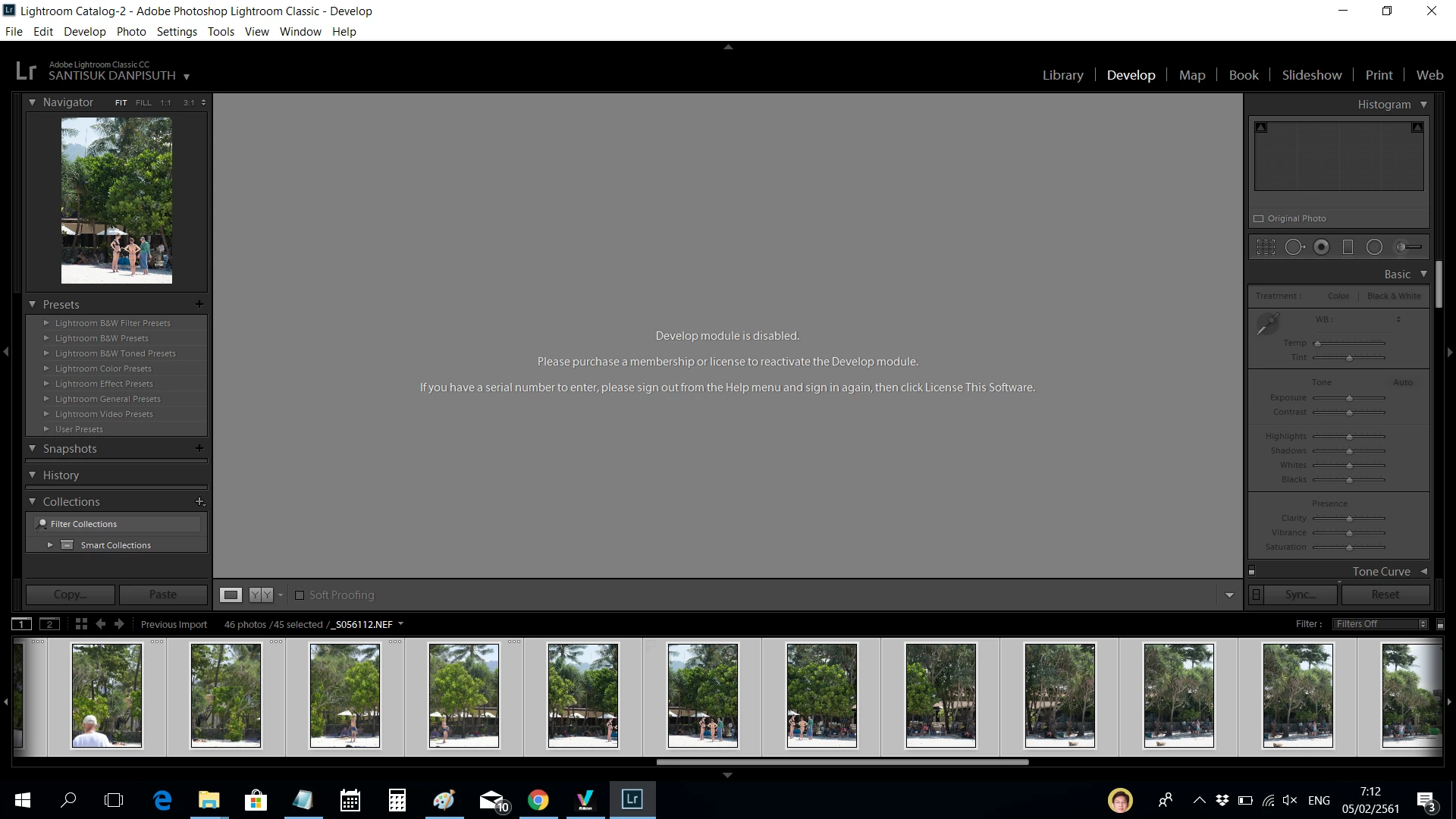Screen dimensions: 1456x819
Task: Collapse the Navigator panel
Action: 33,102
